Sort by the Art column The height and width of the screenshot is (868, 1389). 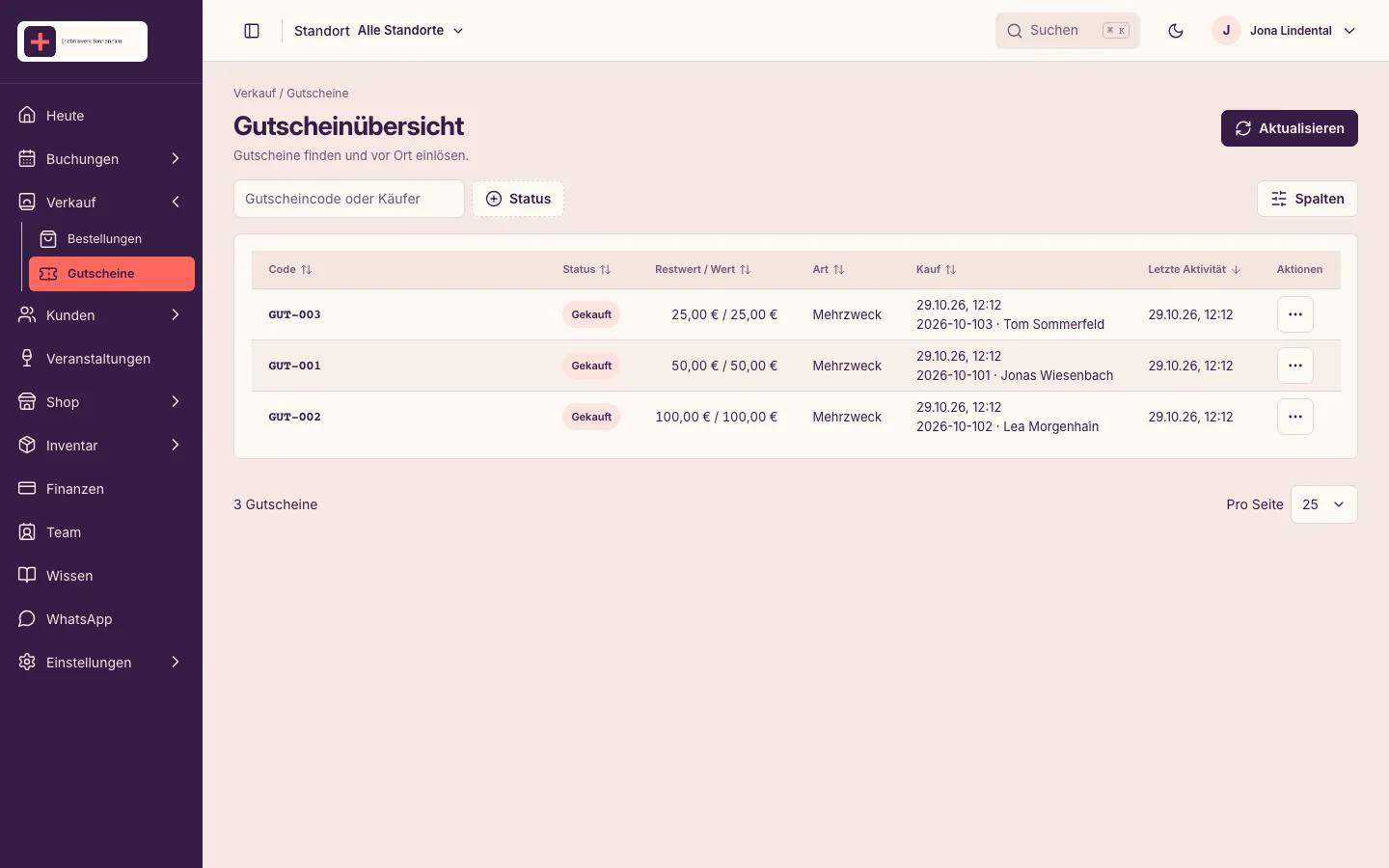coord(828,270)
